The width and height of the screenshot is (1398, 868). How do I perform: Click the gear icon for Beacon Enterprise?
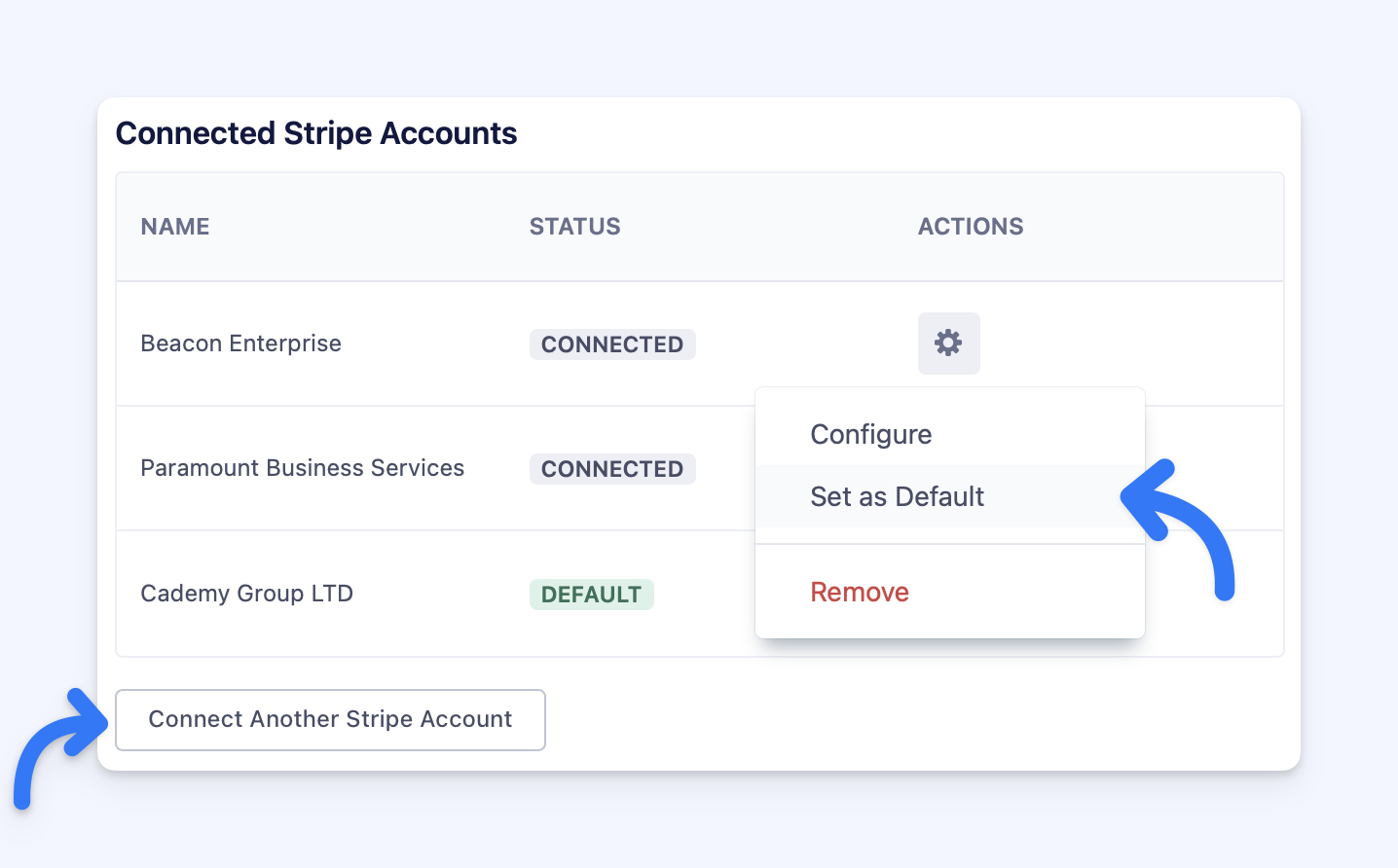(x=948, y=344)
